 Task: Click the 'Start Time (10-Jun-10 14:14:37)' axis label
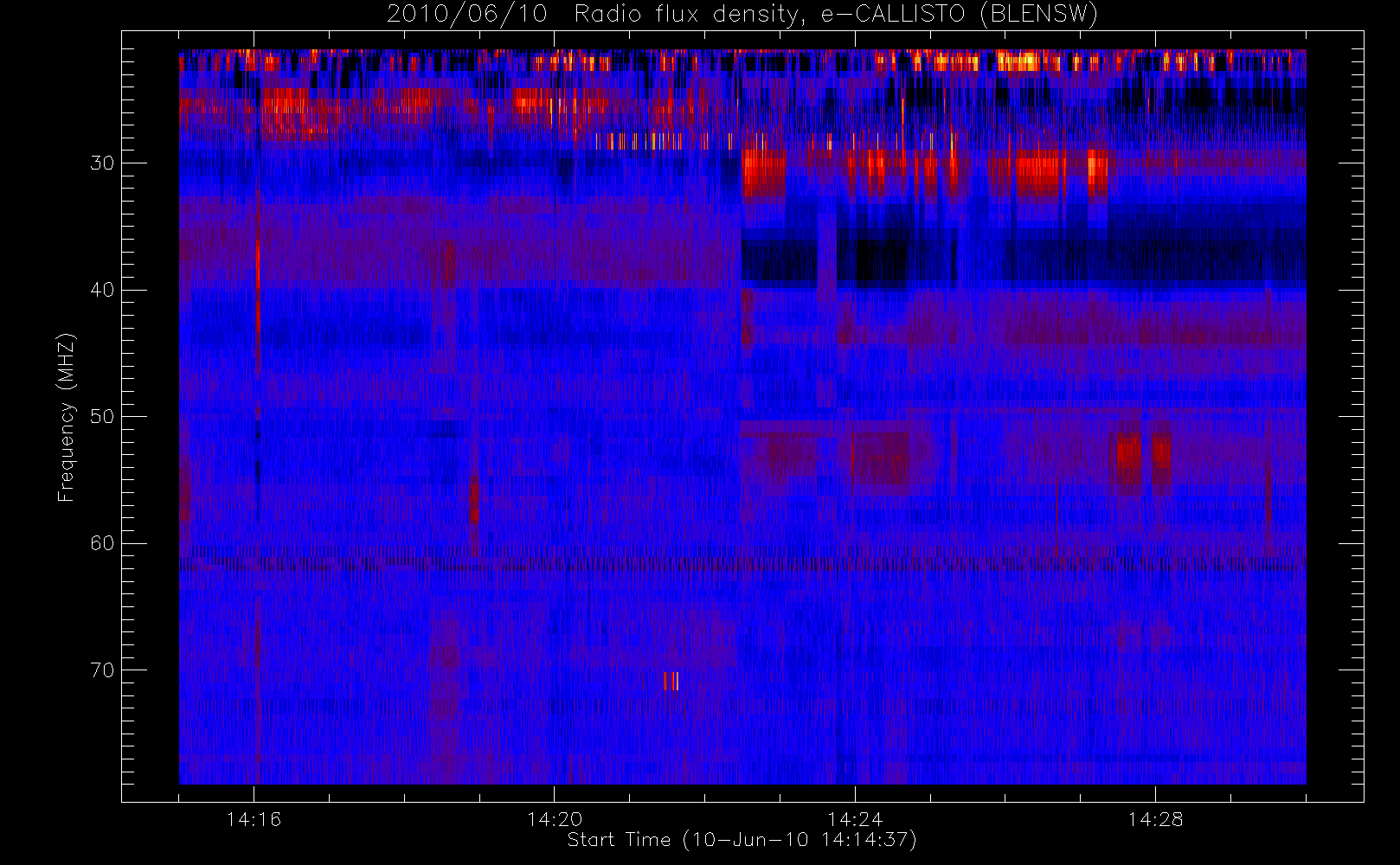coord(742,840)
